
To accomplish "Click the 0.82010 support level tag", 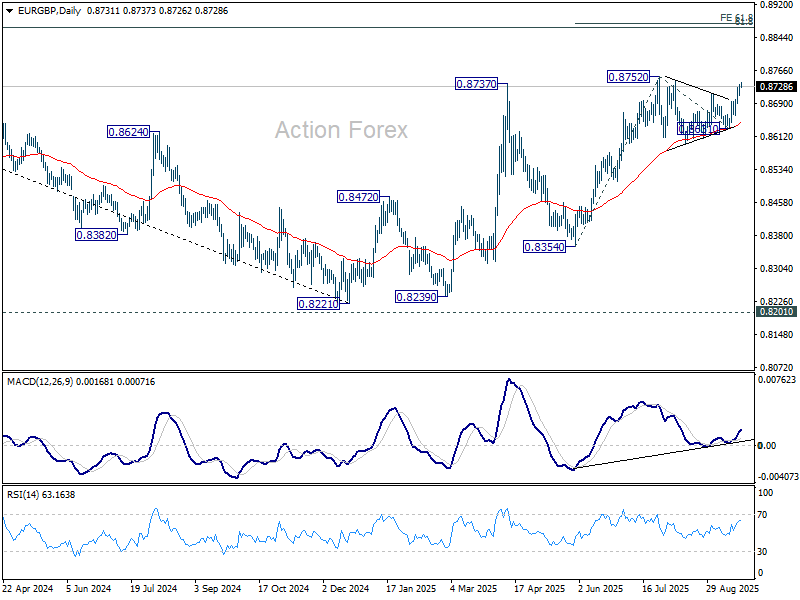I will click(777, 312).
